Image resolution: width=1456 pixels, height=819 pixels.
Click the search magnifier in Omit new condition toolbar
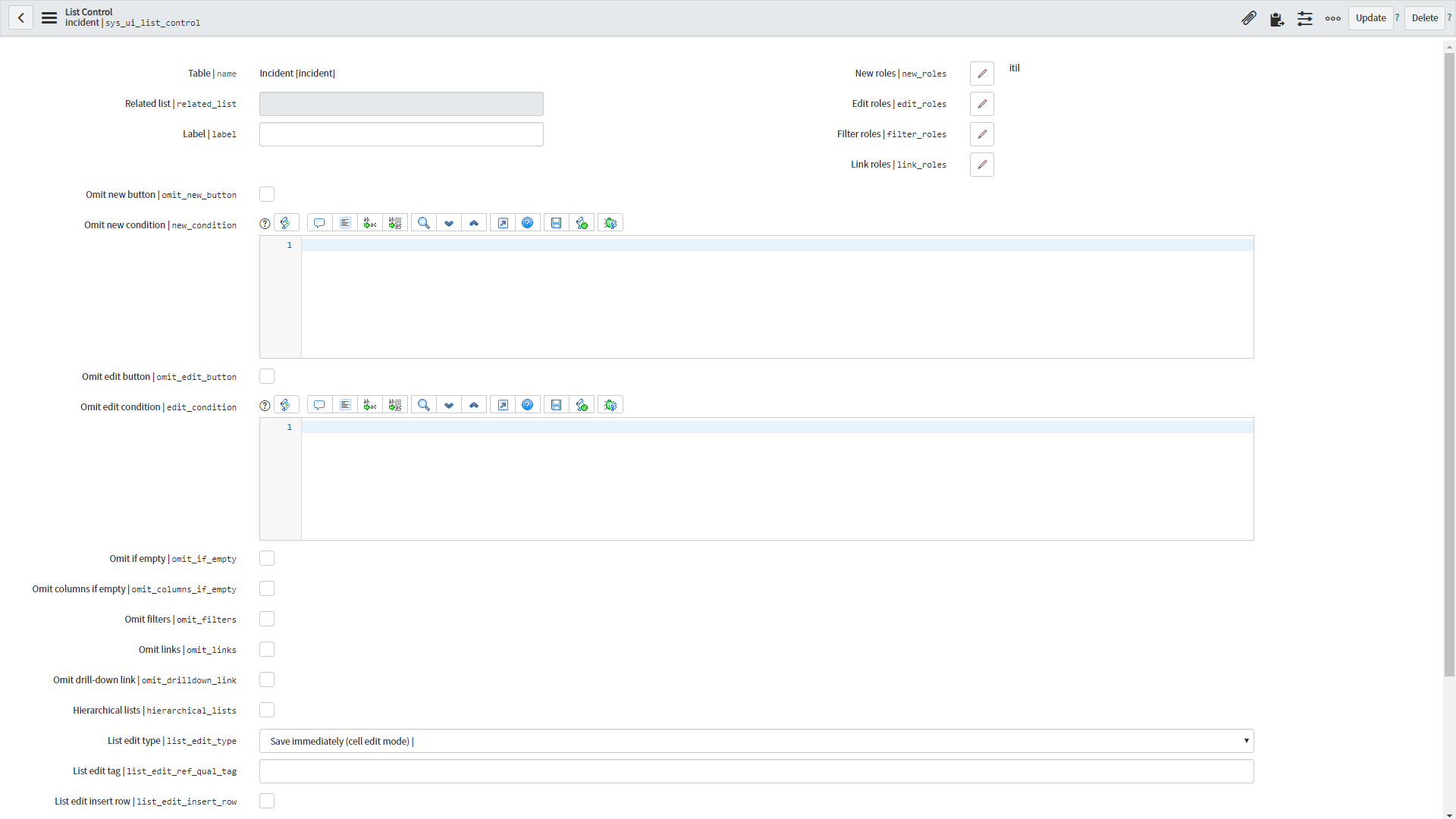click(x=424, y=223)
